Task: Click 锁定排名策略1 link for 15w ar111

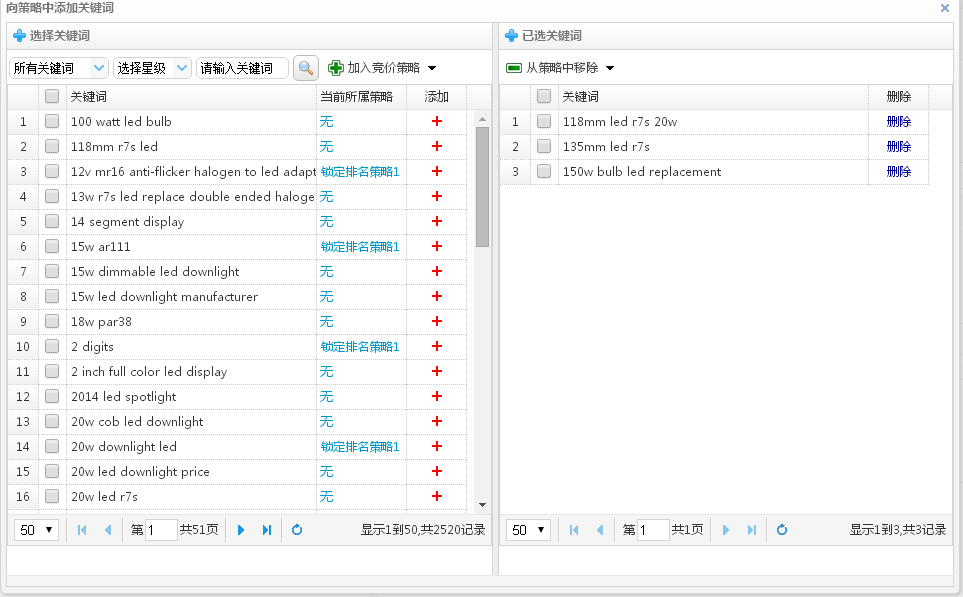Action: coord(360,247)
